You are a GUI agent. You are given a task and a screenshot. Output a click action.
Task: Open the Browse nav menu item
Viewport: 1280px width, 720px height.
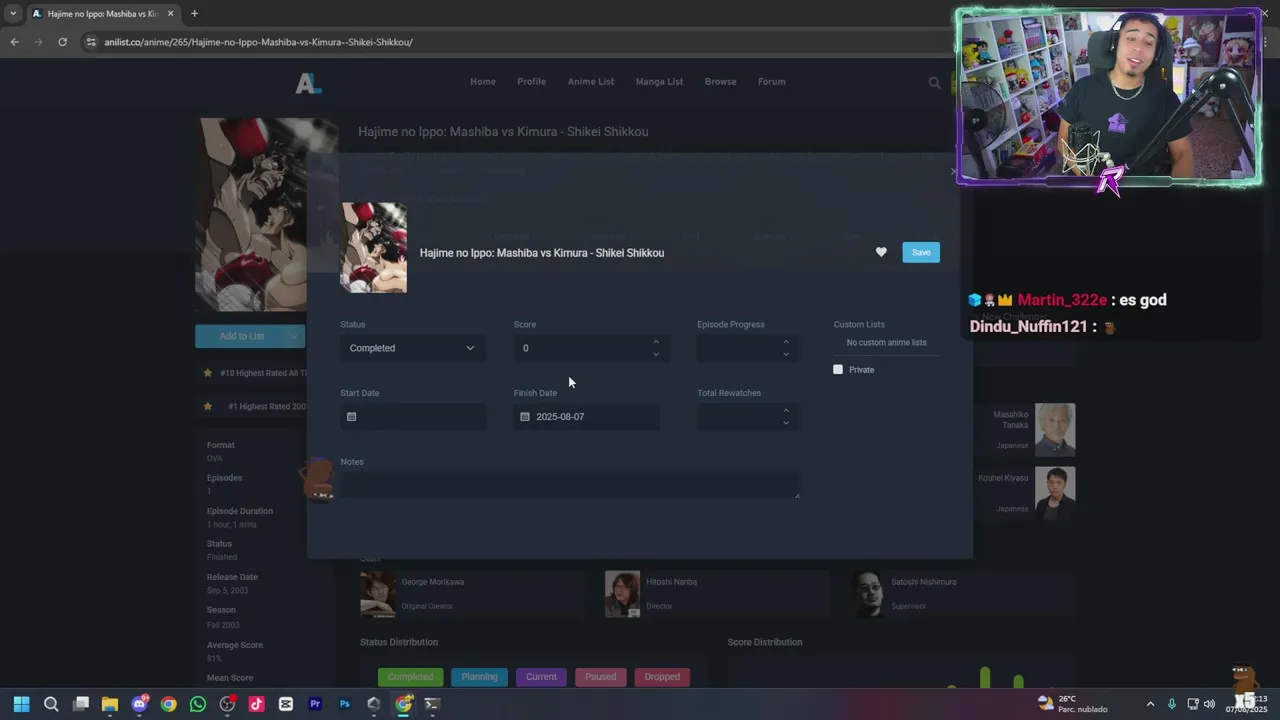click(x=720, y=81)
